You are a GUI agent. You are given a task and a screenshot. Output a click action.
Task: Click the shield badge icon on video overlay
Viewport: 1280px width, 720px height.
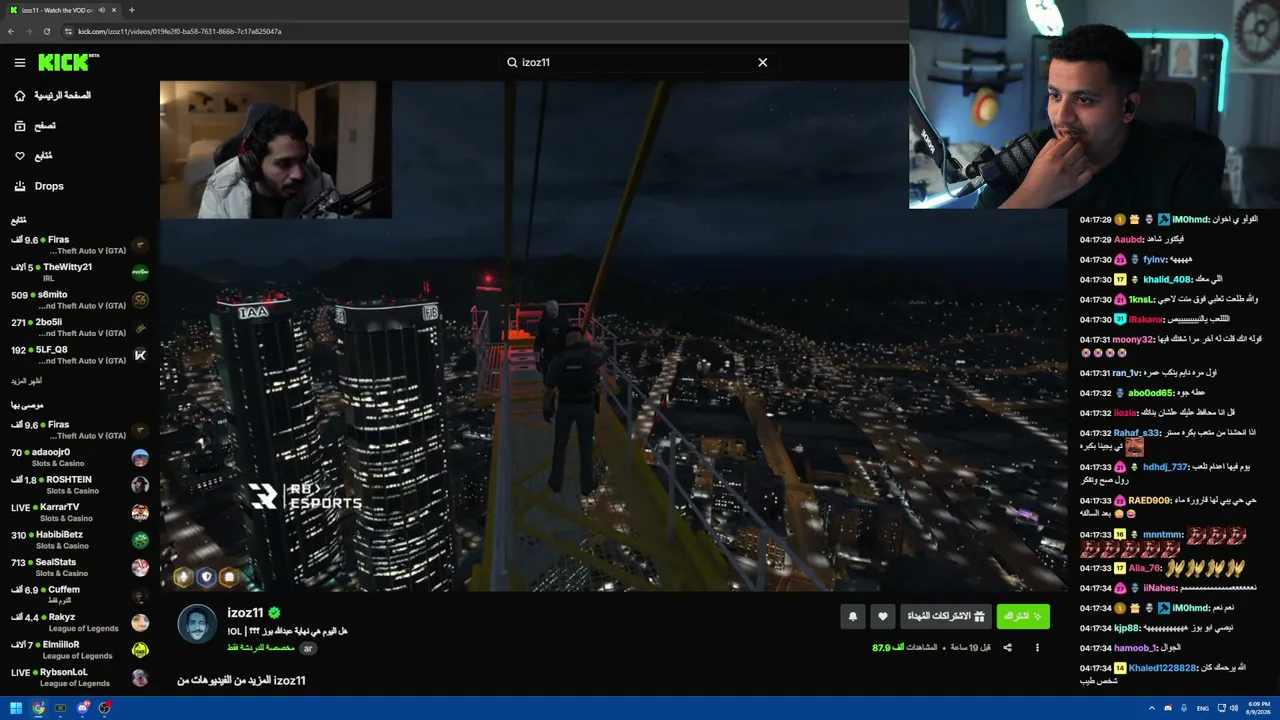point(206,577)
